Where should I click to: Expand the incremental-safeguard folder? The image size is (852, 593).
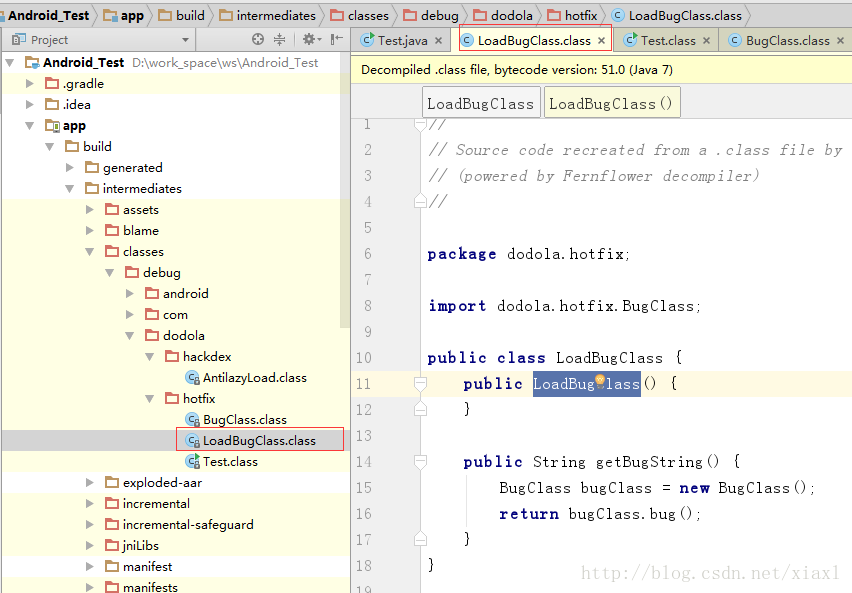[90, 525]
